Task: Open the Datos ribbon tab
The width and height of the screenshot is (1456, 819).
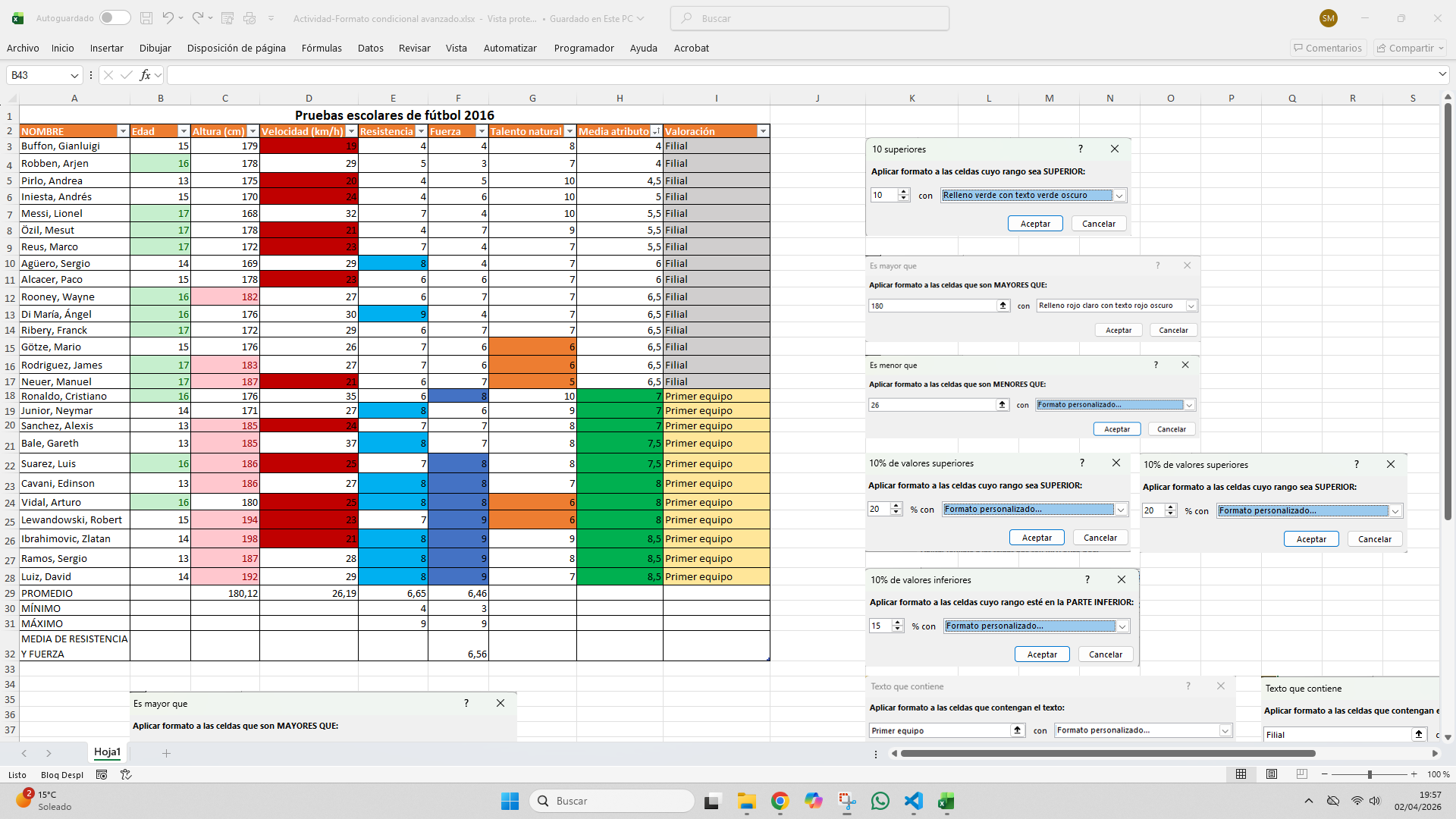Action: point(370,48)
